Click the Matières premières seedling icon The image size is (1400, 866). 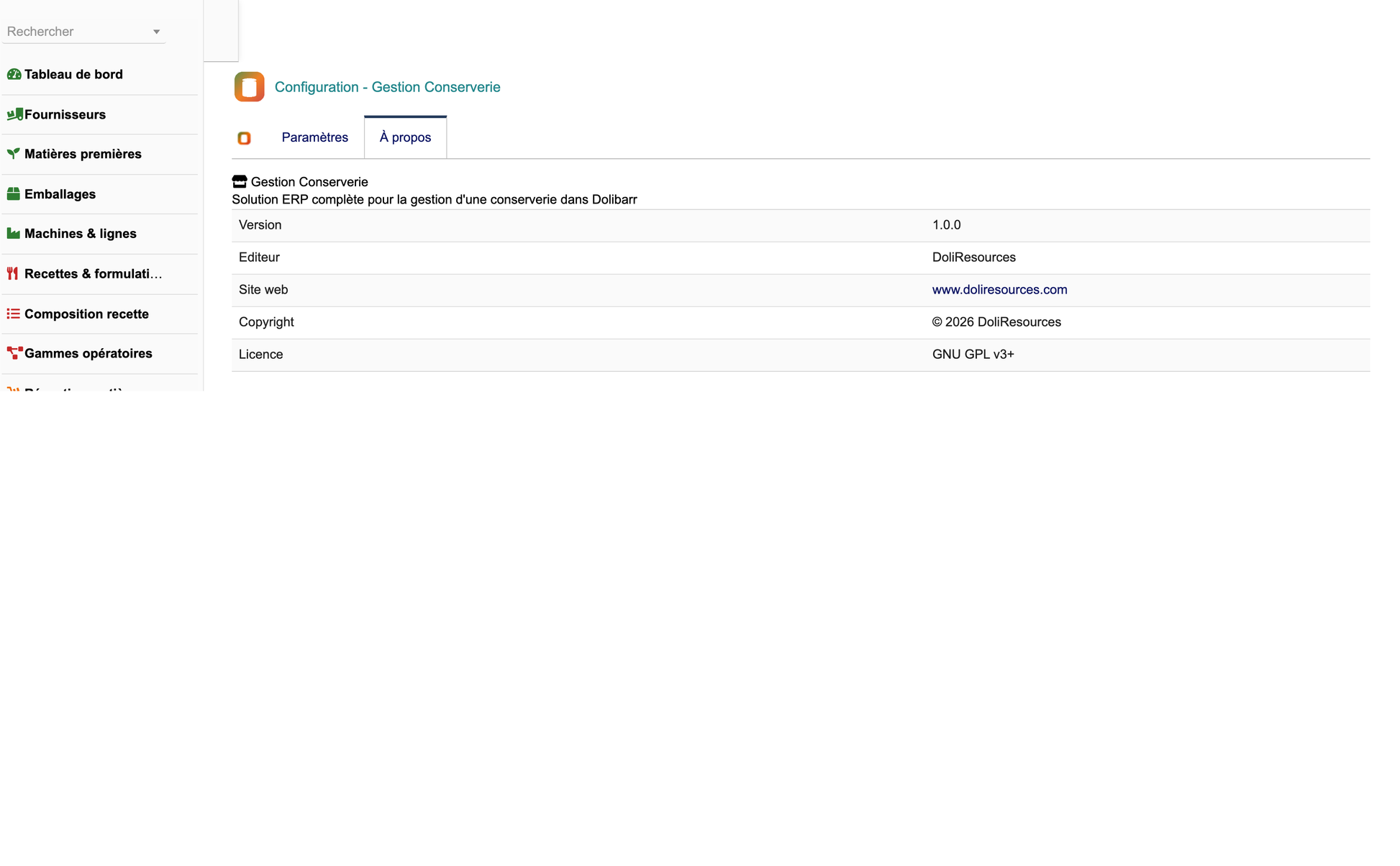coord(14,154)
